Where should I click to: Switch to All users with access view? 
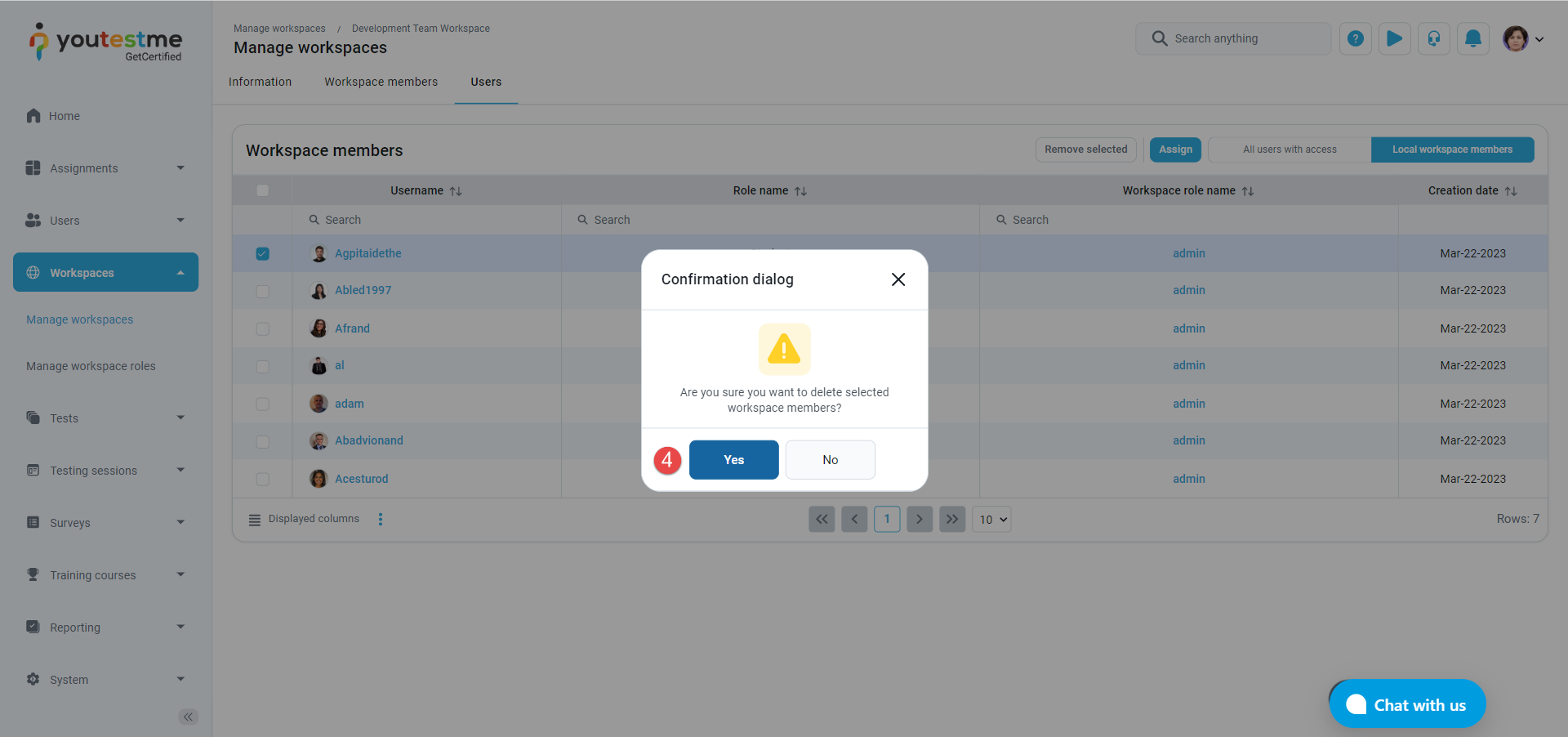pyautogui.click(x=1290, y=150)
